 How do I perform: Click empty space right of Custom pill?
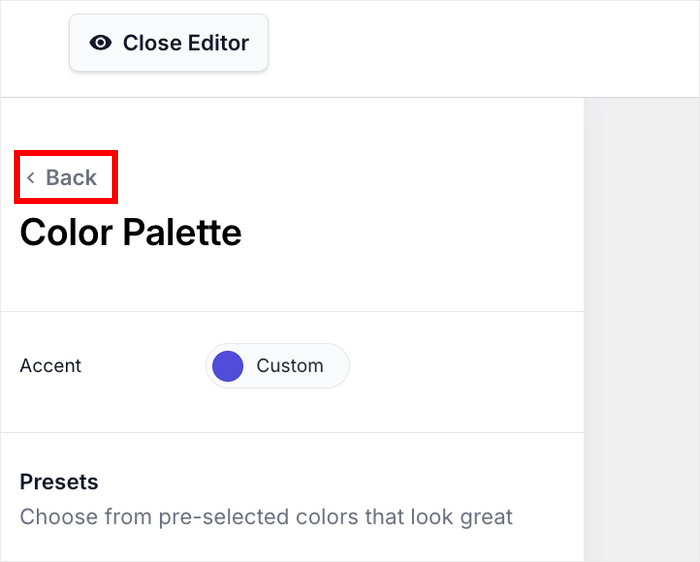(x=460, y=366)
